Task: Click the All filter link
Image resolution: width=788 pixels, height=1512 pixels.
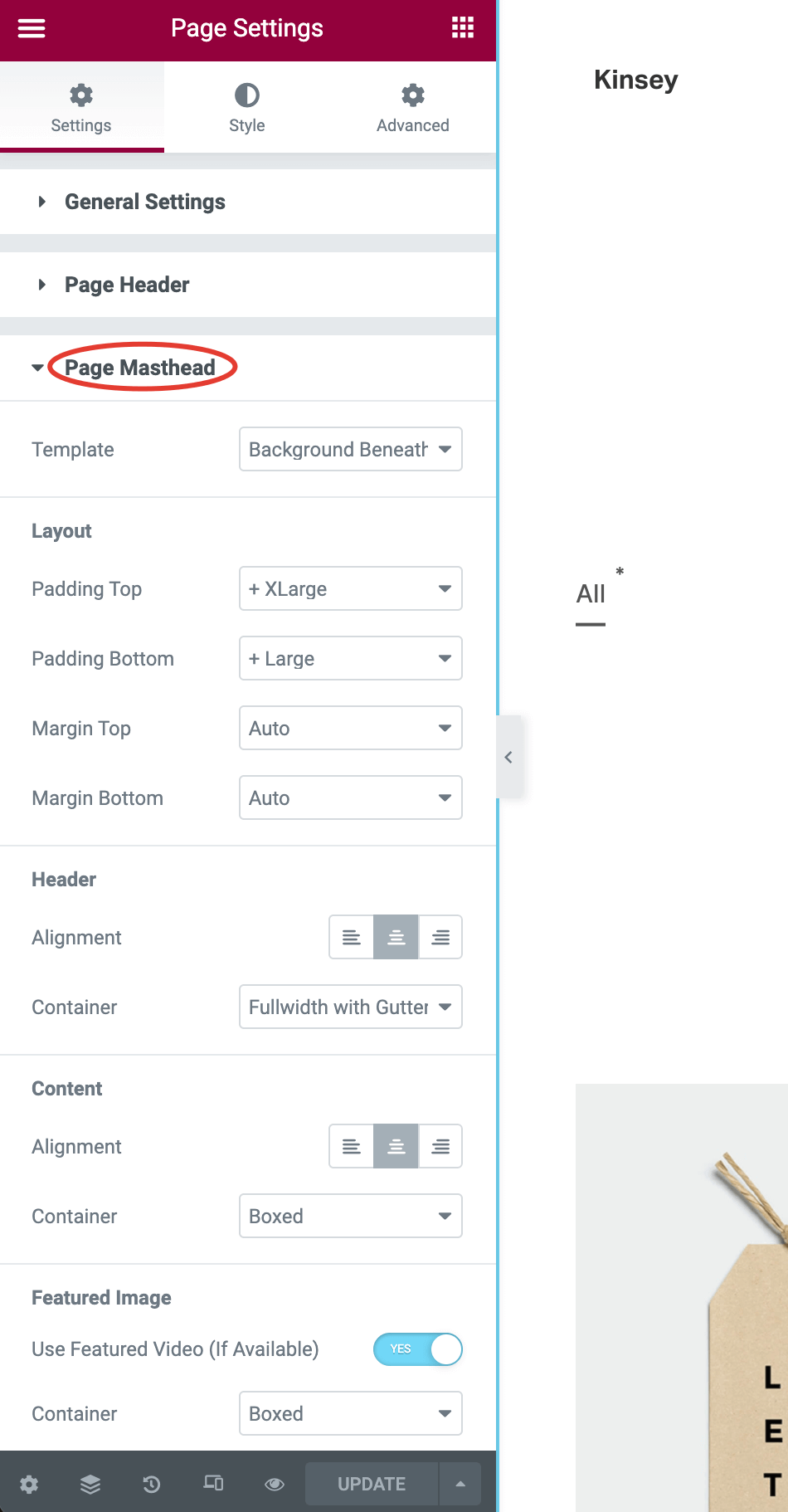Action: pyautogui.click(x=591, y=594)
